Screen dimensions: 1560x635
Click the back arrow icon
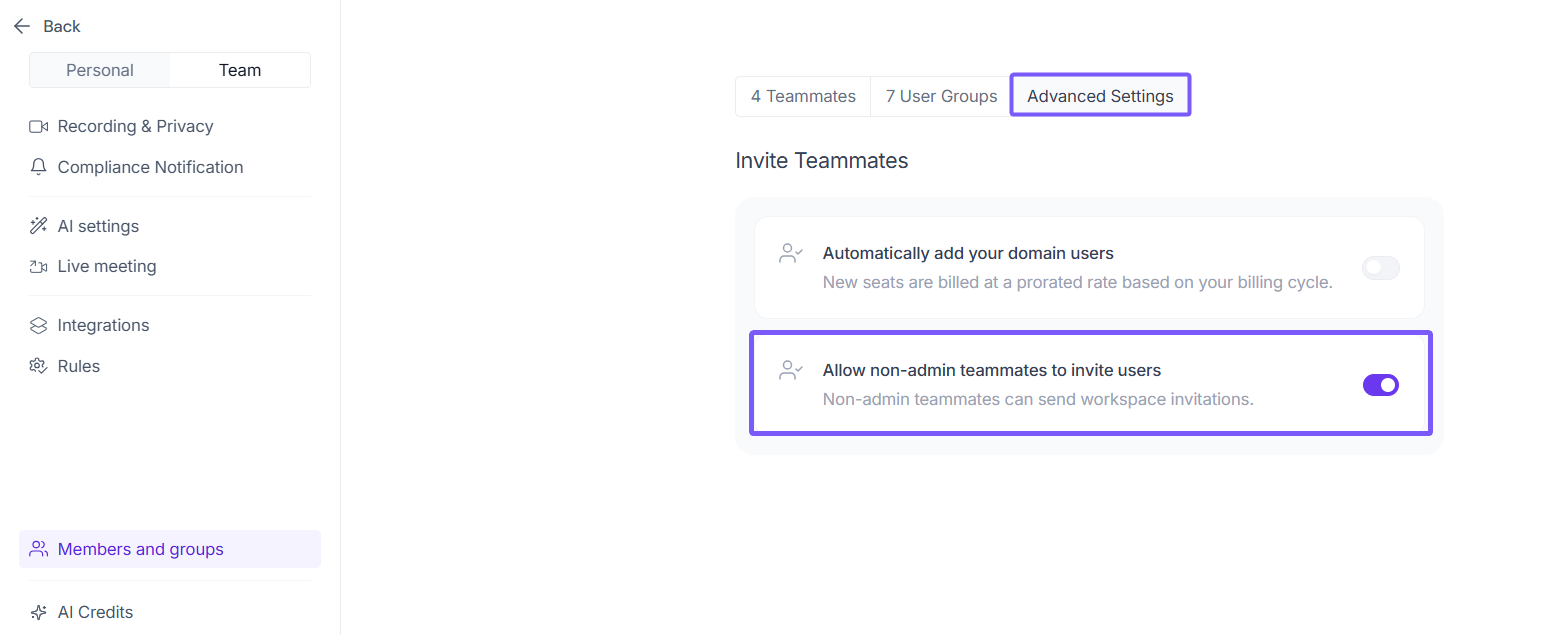[x=22, y=26]
